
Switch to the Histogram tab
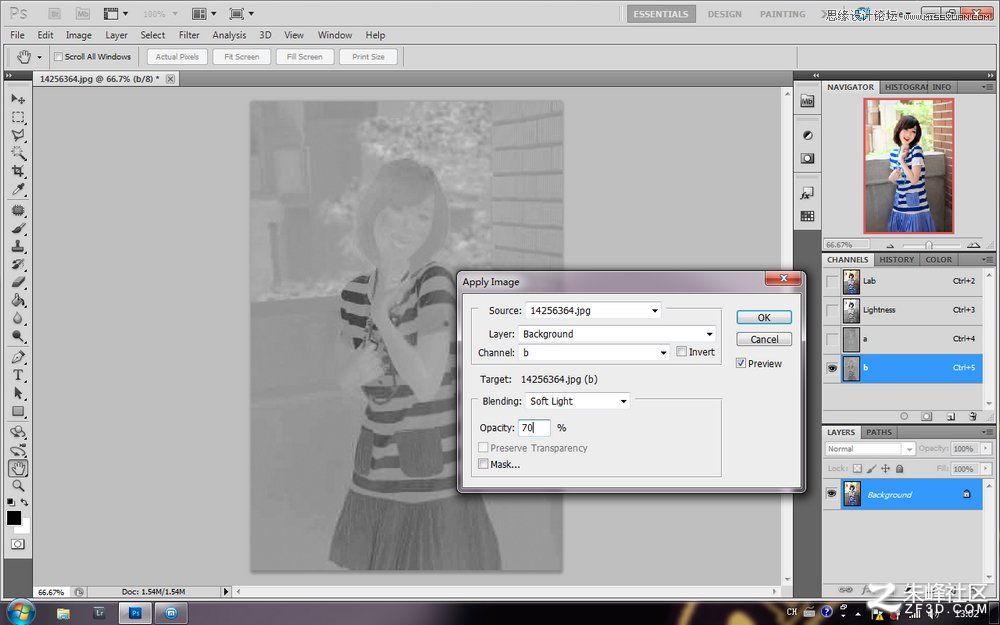pyautogui.click(x=905, y=87)
